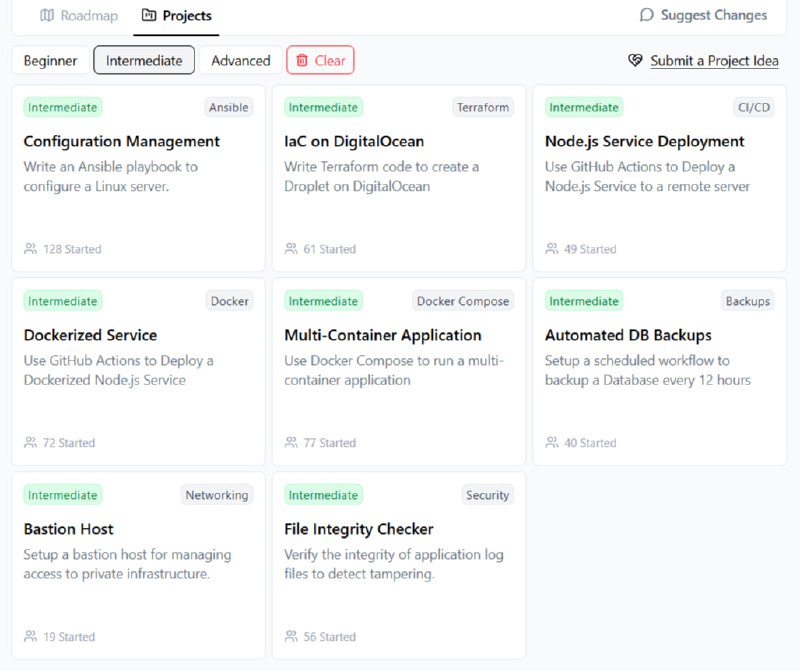Toggle the Advanced difficulty filter
The image size is (800, 671).
(x=241, y=60)
